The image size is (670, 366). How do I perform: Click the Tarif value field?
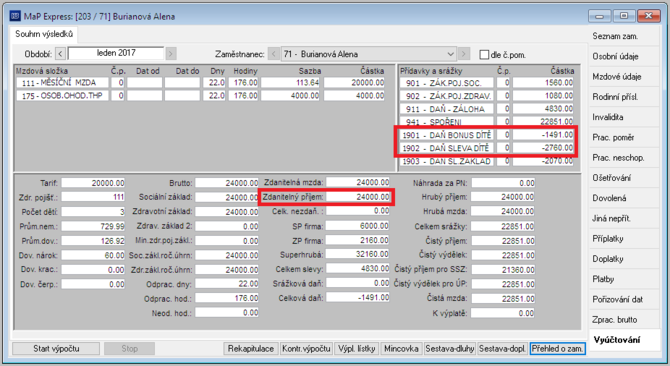[93, 183]
